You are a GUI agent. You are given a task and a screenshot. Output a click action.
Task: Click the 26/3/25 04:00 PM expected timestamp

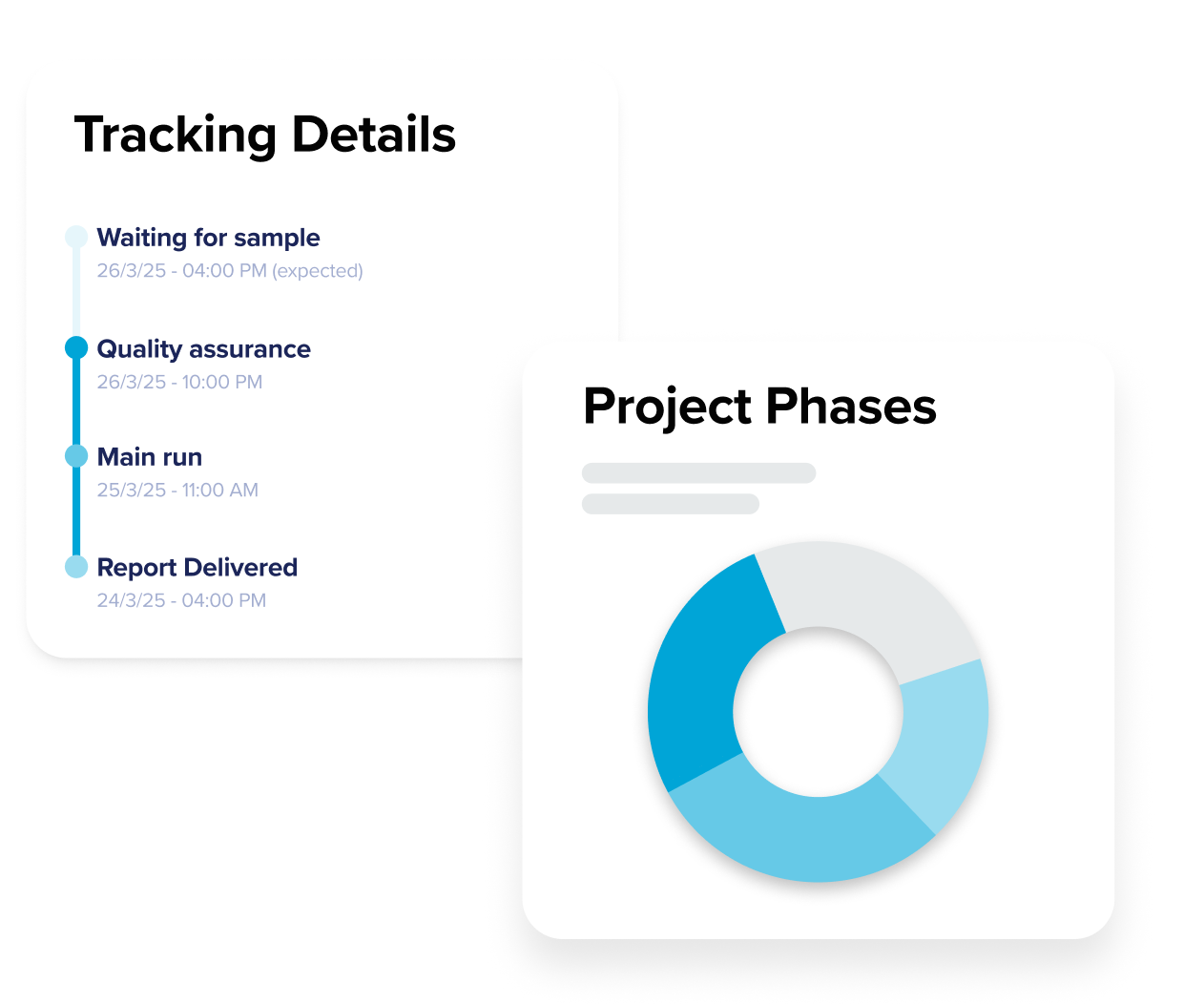[x=230, y=271]
